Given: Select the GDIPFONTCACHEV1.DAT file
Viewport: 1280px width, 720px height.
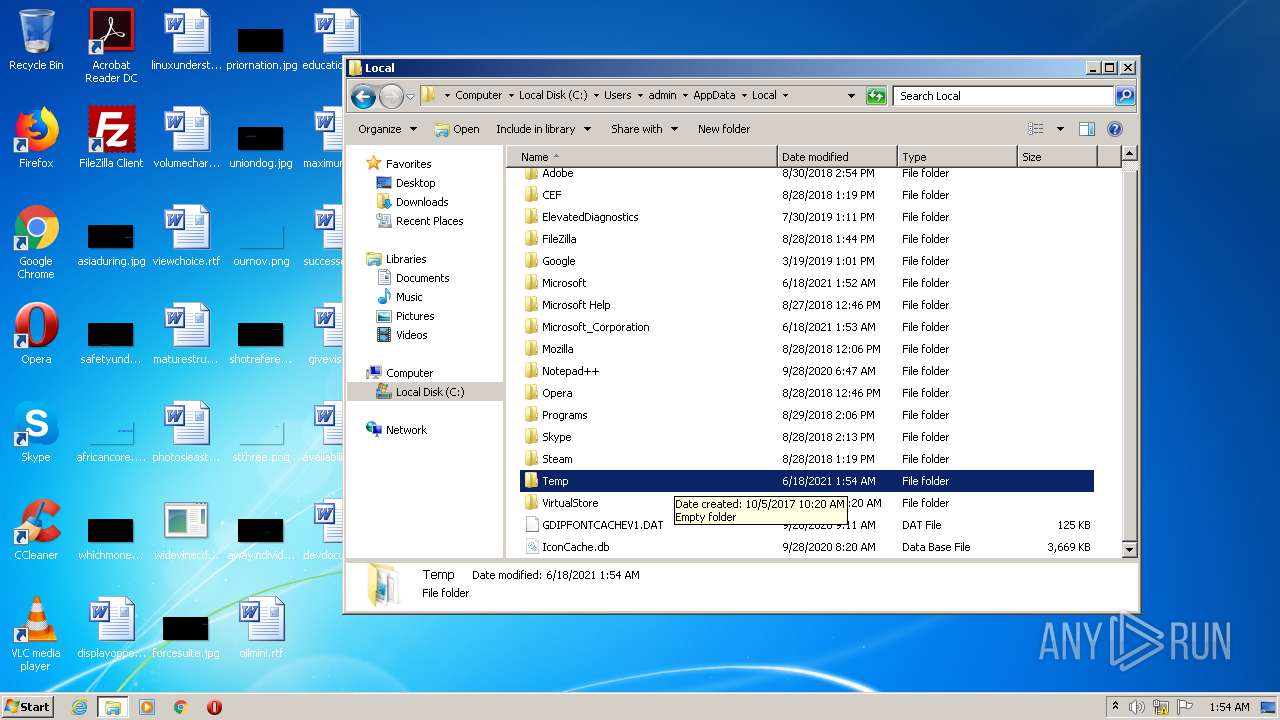Looking at the screenshot, I should pyautogui.click(x=807, y=525).
